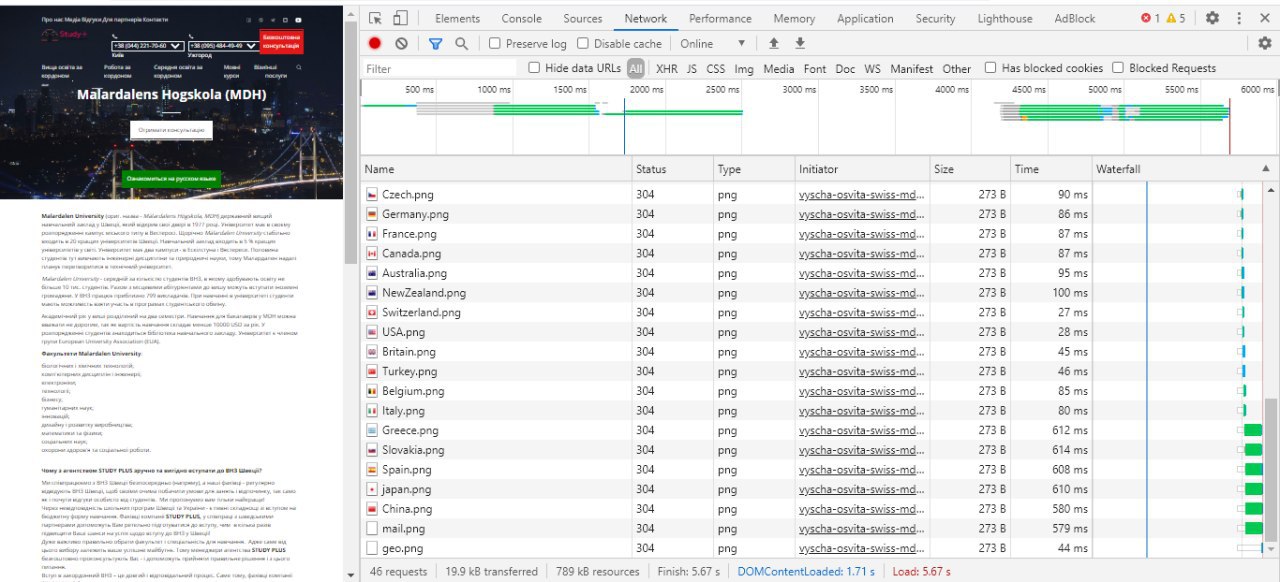Click the red errors count indicator
The image size is (1280, 582).
[x=1151, y=18]
